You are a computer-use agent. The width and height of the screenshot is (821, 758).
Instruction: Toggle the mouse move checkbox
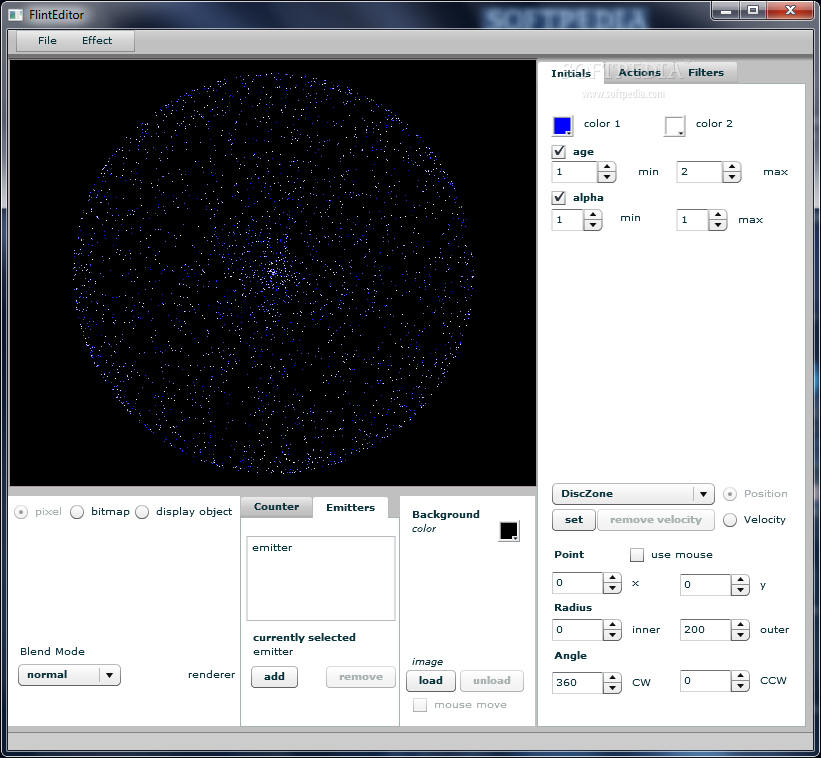click(x=420, y=705)
